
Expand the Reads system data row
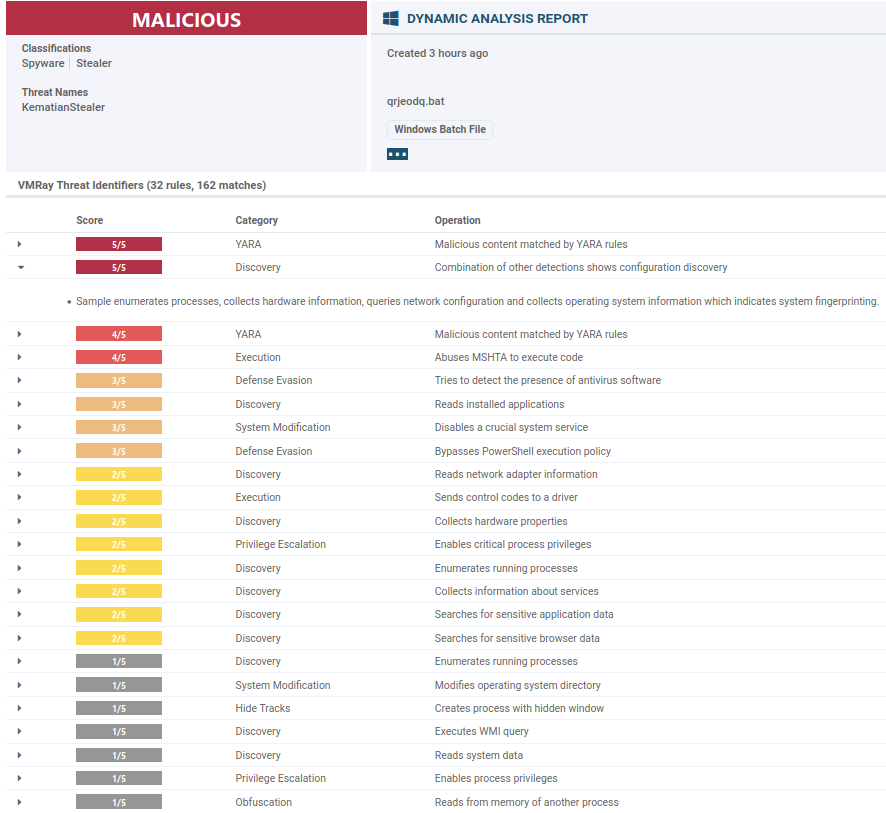[19, 755]
